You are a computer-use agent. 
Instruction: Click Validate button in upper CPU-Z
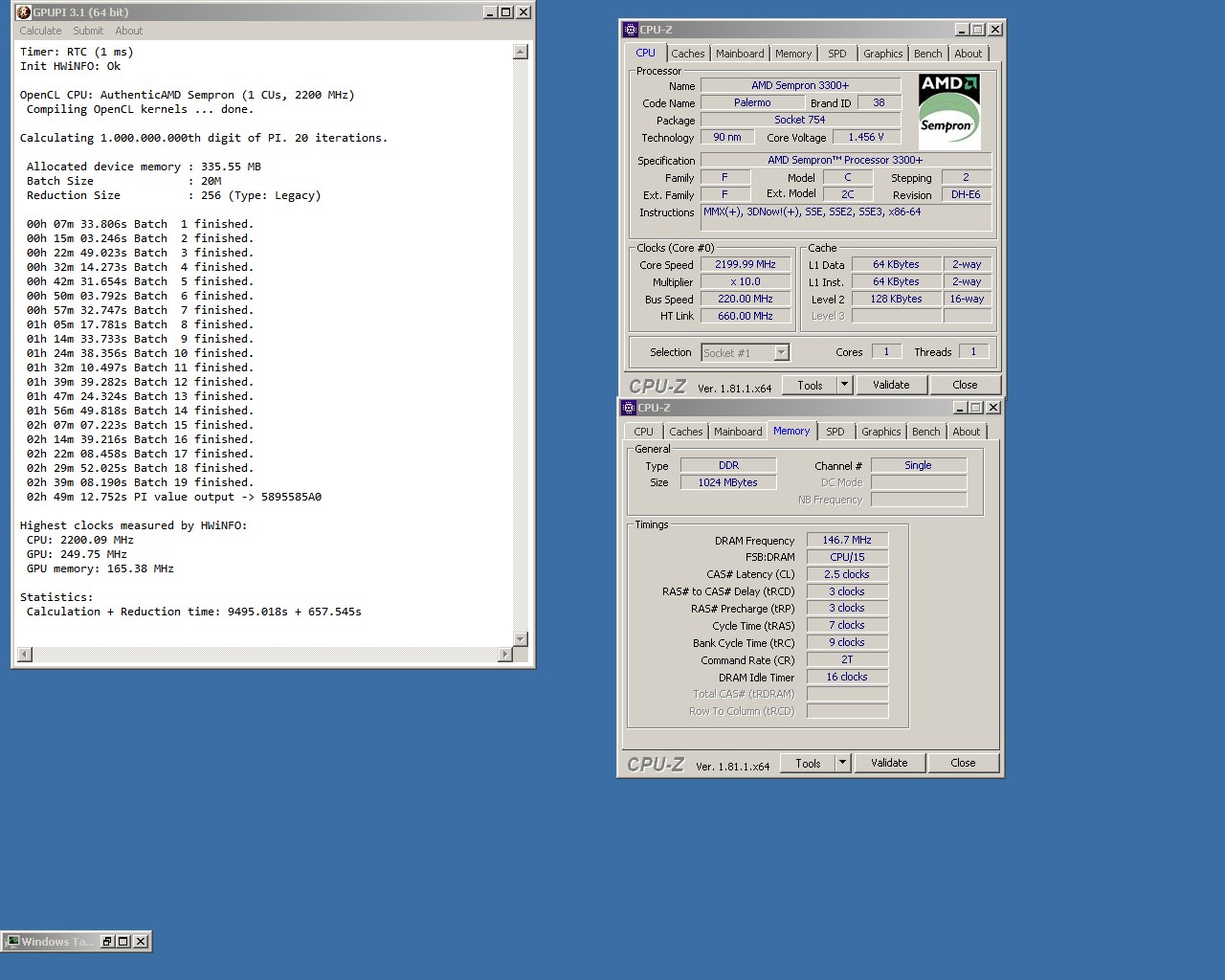tap(891, 385)
